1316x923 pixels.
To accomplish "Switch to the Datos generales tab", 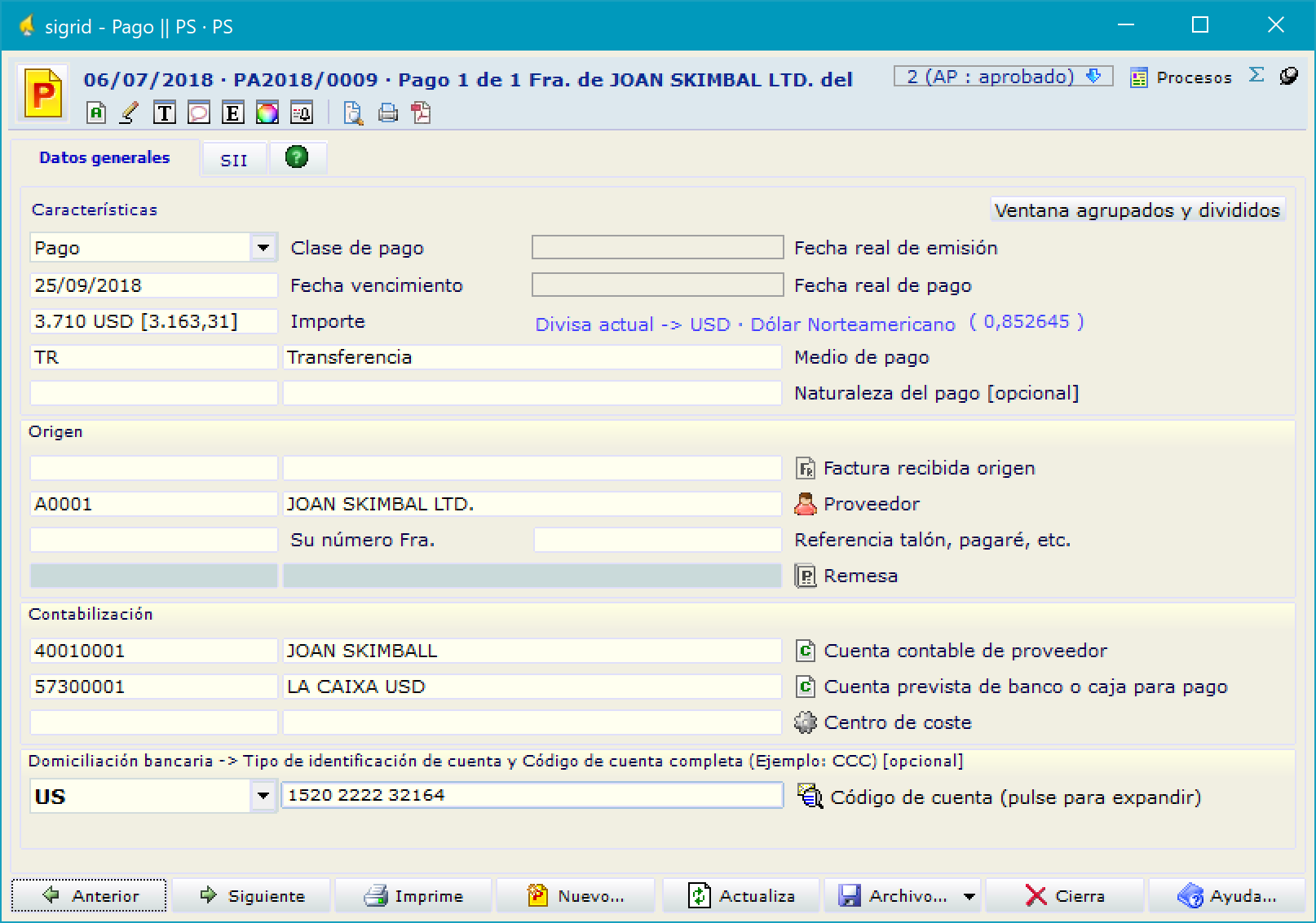I will (x=104, y=157).
